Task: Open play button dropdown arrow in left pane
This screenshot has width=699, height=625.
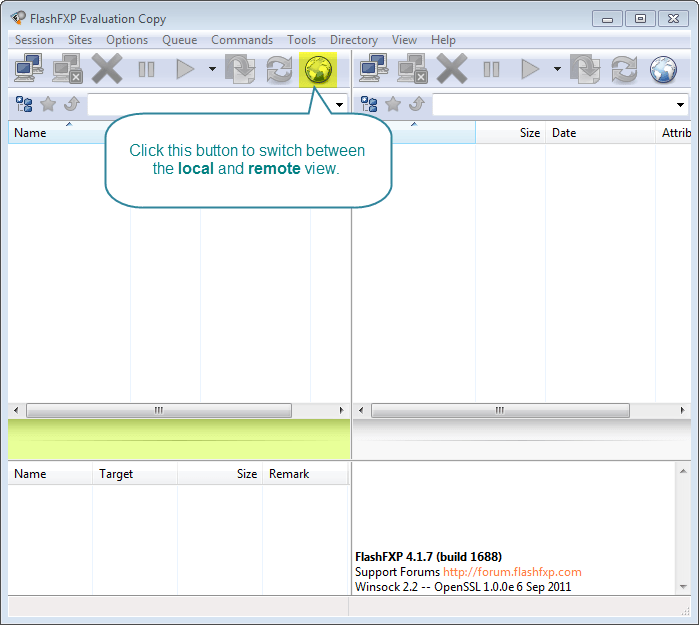Action: coord(212,69)
